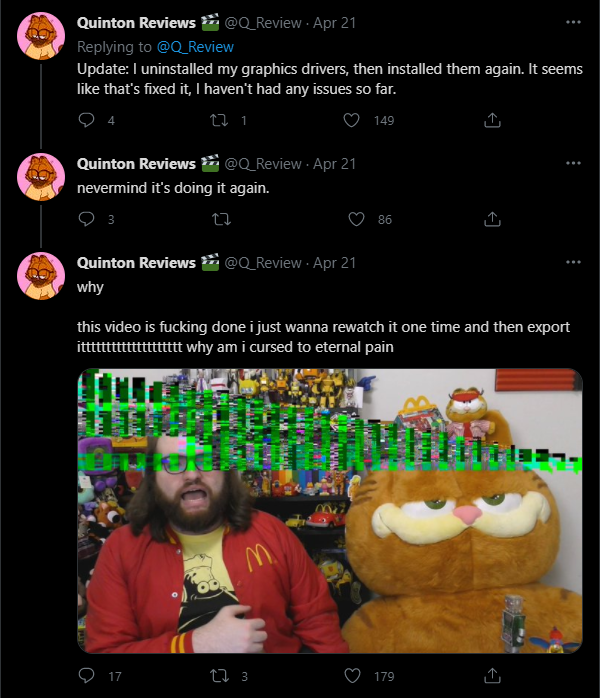The height and width of the screenshot is (698, 600).
Task: Open Quinton Reviews profile name on first tweet
Action: (136, 23)
